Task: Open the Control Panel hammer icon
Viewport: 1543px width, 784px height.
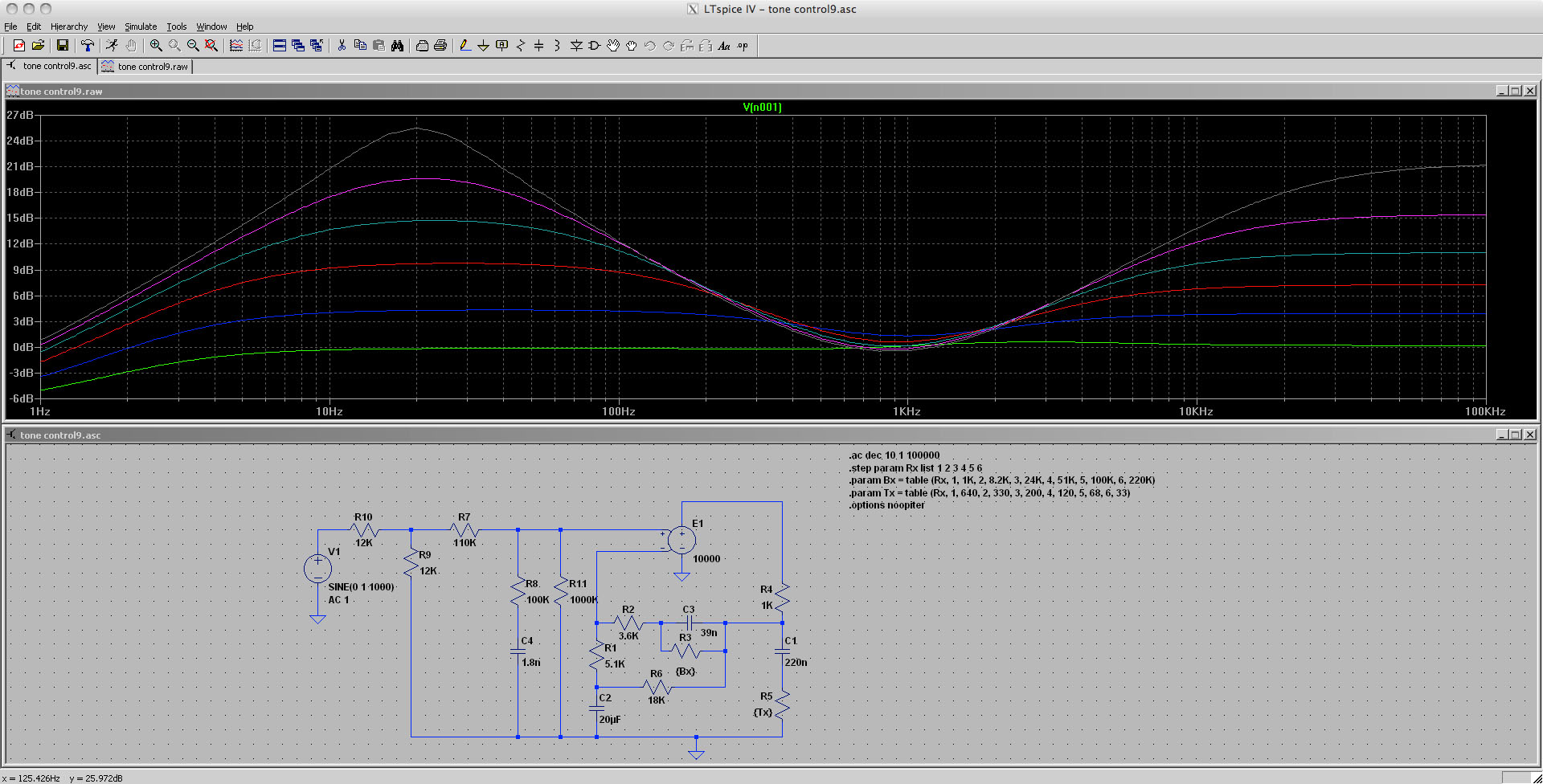Action: [88, 46]
